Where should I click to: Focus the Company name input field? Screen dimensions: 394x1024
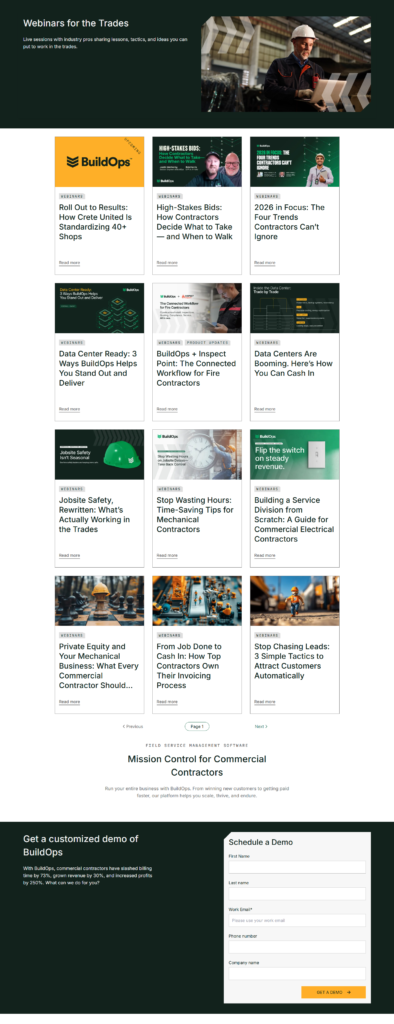(x=297, y=974)
